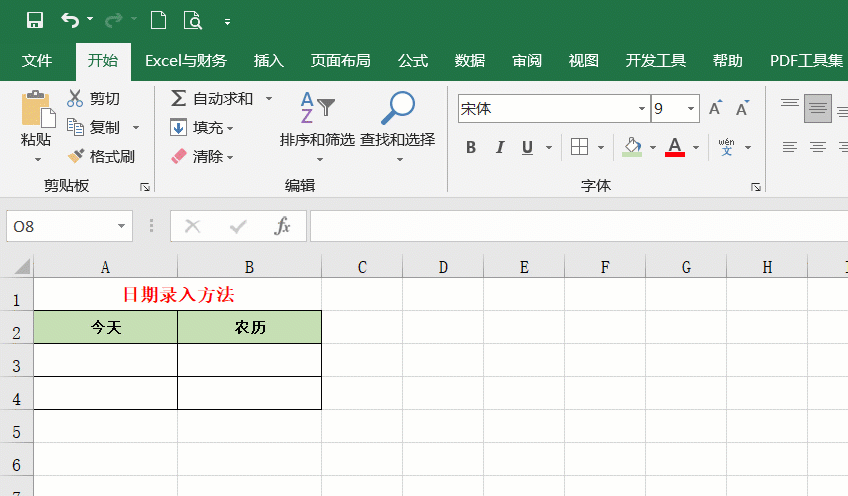Click the Undo arrow icon
848x496 pixels.
point(69,20)
